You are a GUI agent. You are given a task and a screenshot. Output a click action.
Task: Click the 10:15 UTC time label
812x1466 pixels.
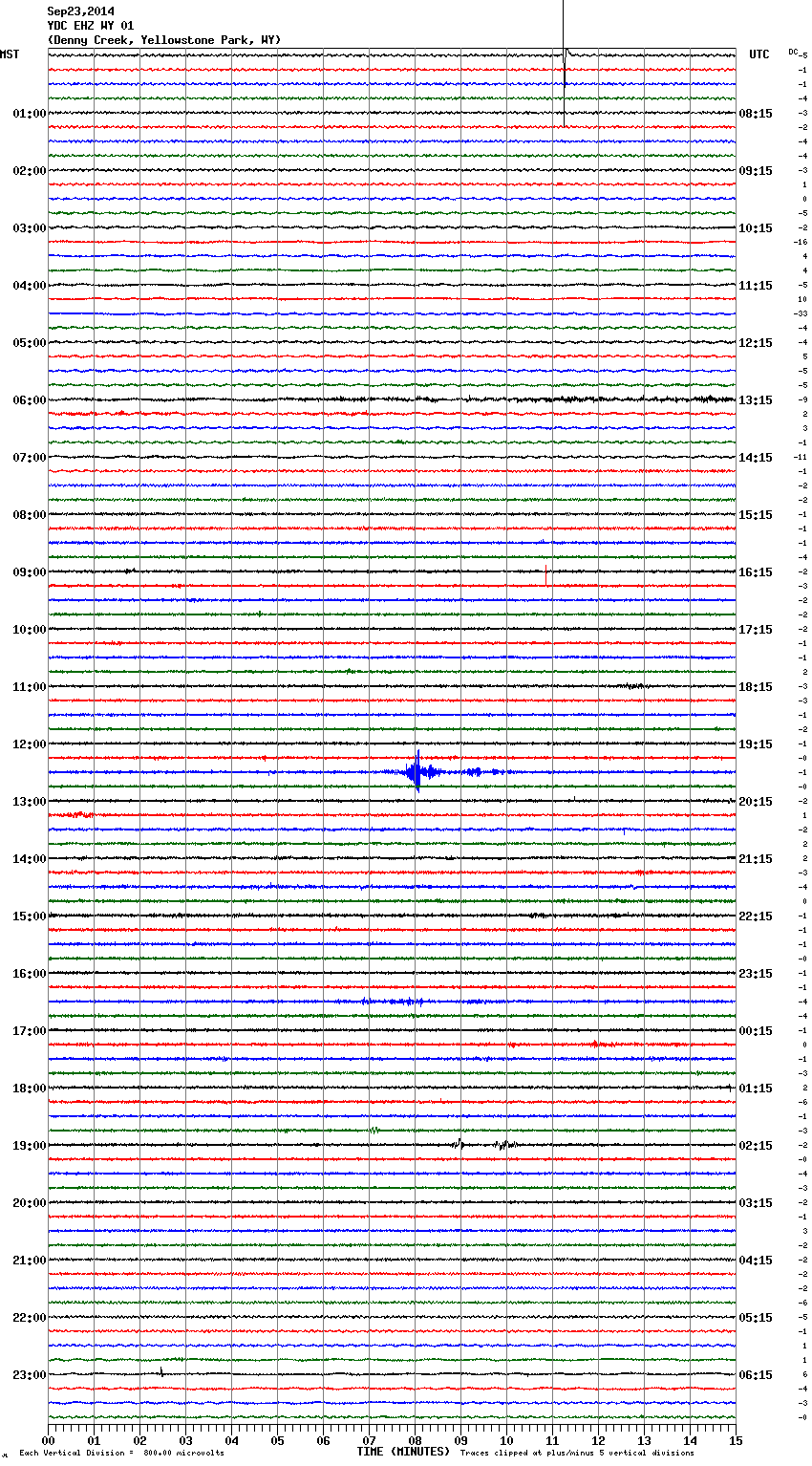pos(756,228)
